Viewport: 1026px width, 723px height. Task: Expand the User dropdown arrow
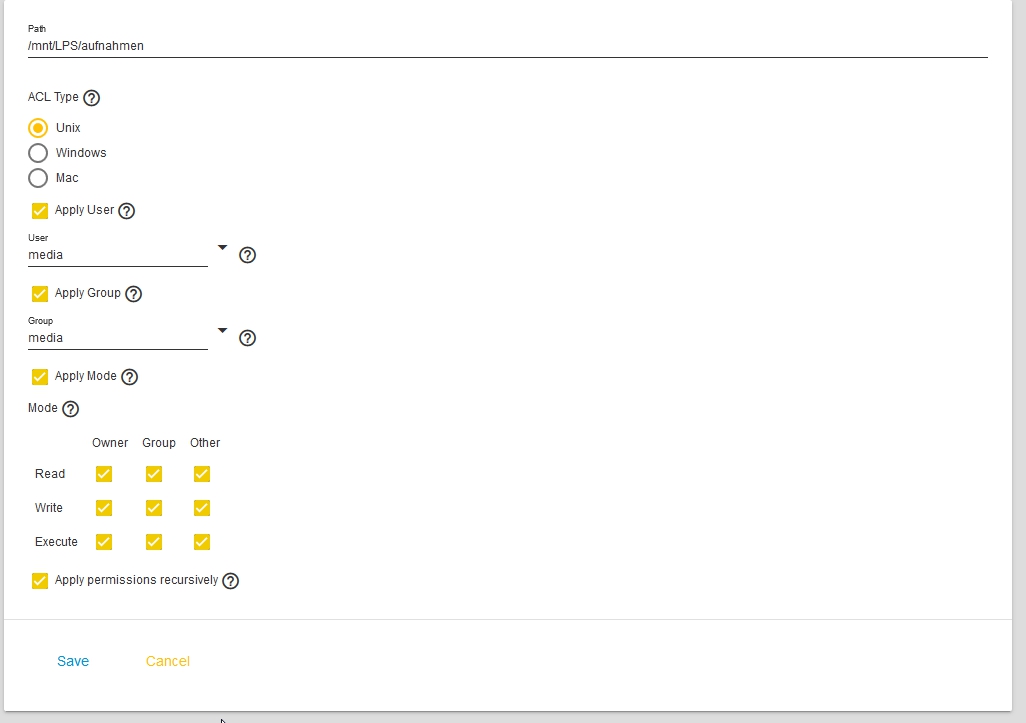[x=222, y=247]
